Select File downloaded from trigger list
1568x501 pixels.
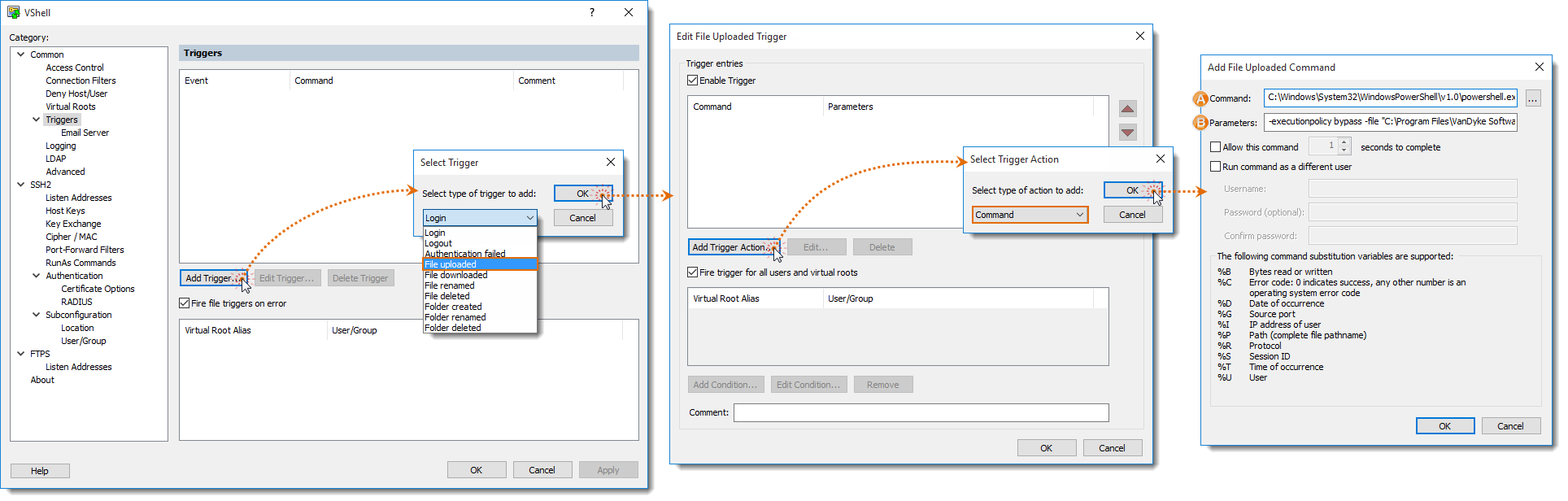(455, 275)
